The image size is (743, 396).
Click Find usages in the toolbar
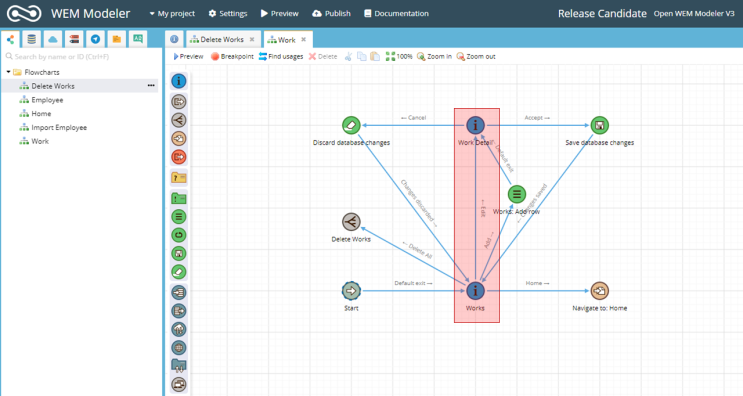[281, 56]
